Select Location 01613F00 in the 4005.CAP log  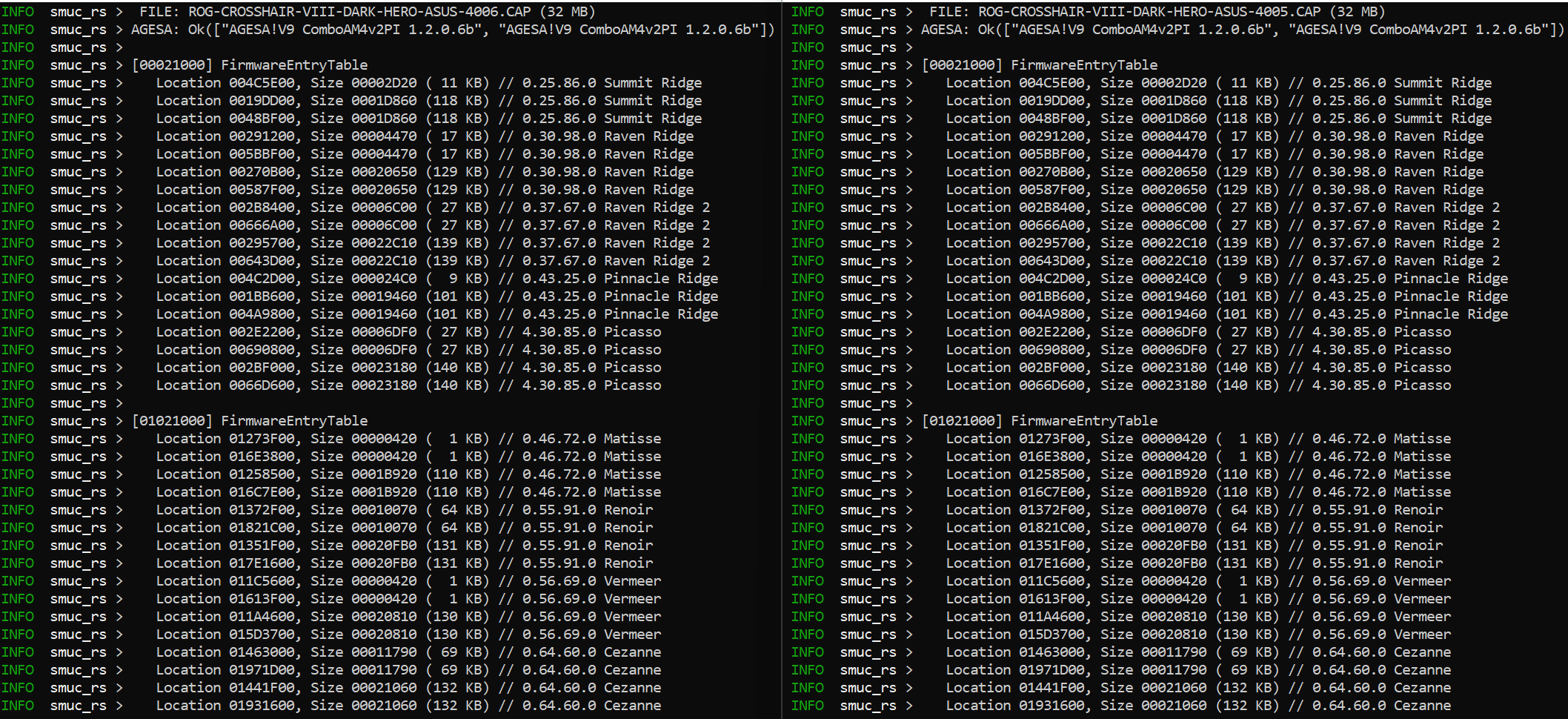pos(1015,599)
